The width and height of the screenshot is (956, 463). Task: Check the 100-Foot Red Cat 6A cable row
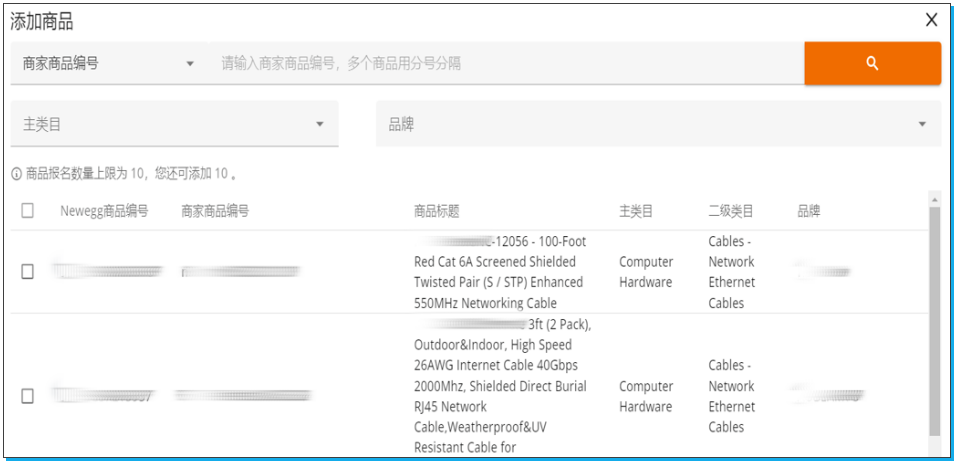pos(28,272)
